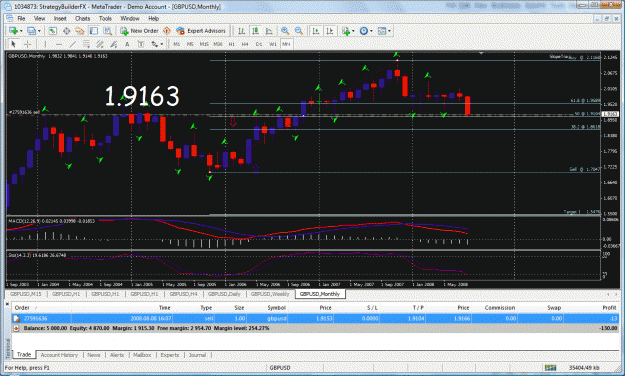Zoom out on the chart

(299, 31)
